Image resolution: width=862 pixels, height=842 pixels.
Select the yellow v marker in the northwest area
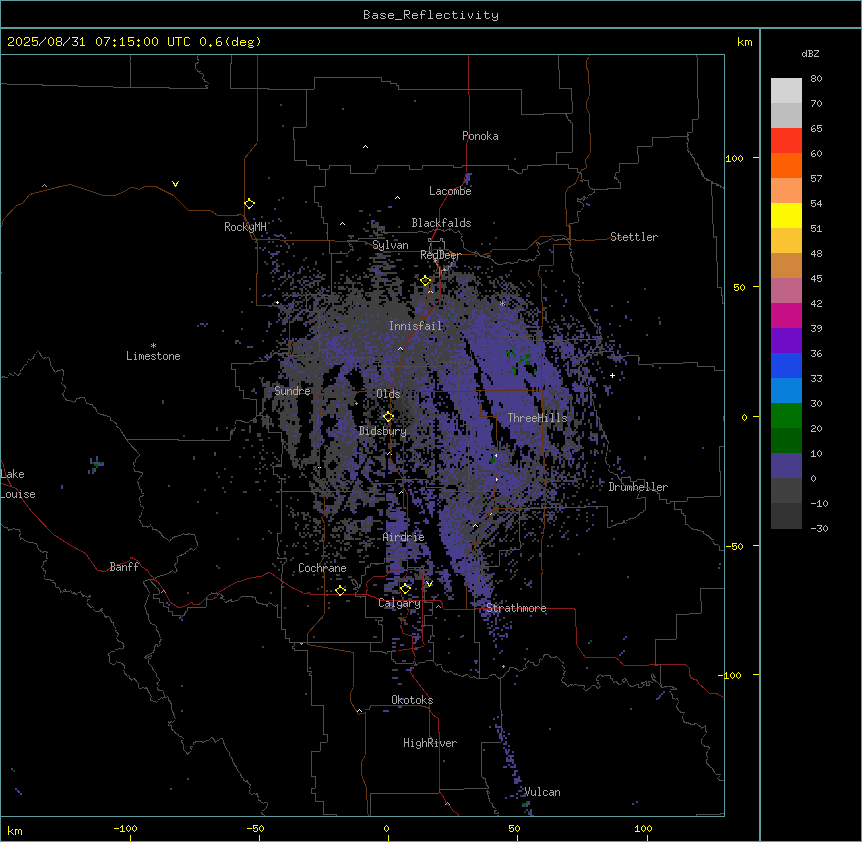tap(175, 184)
